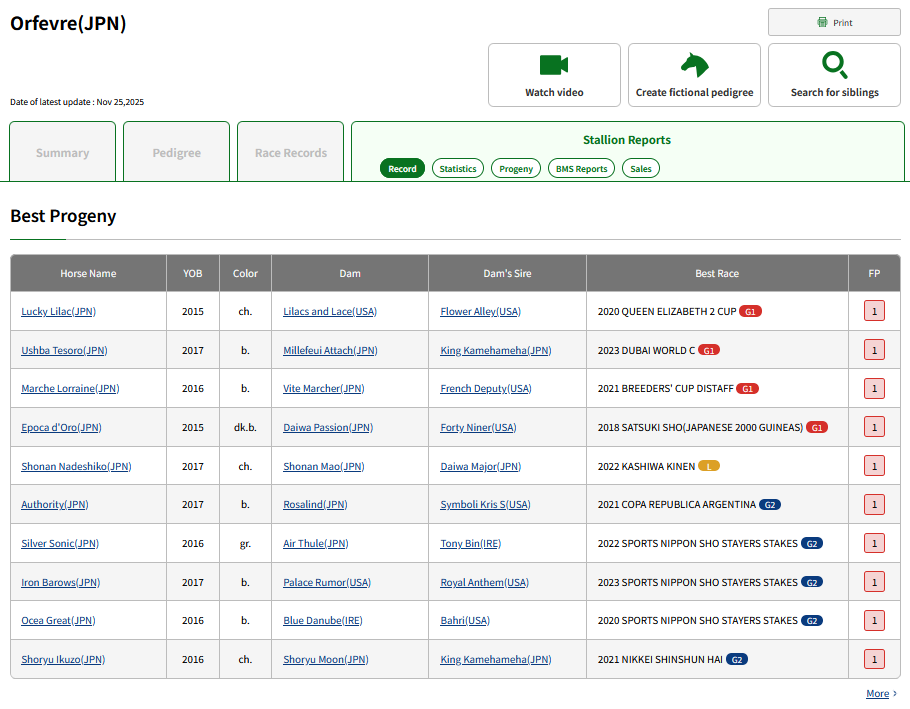Click FP 1 box in Ushba Tesoro row
The height and width of the screenshot is (709, 910).
[x=874, y=350]
